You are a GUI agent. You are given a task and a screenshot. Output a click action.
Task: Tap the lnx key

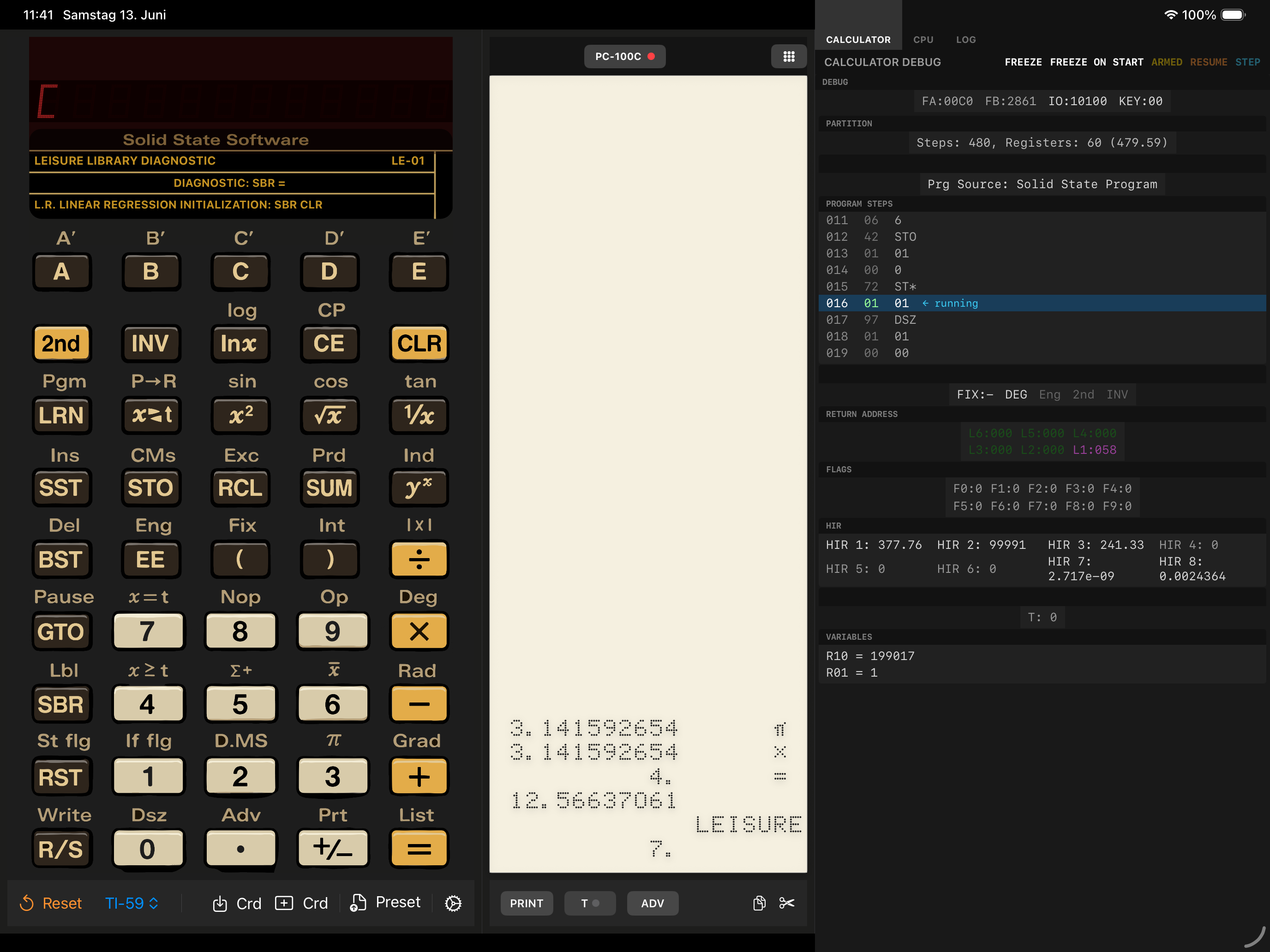click(240, 343)
